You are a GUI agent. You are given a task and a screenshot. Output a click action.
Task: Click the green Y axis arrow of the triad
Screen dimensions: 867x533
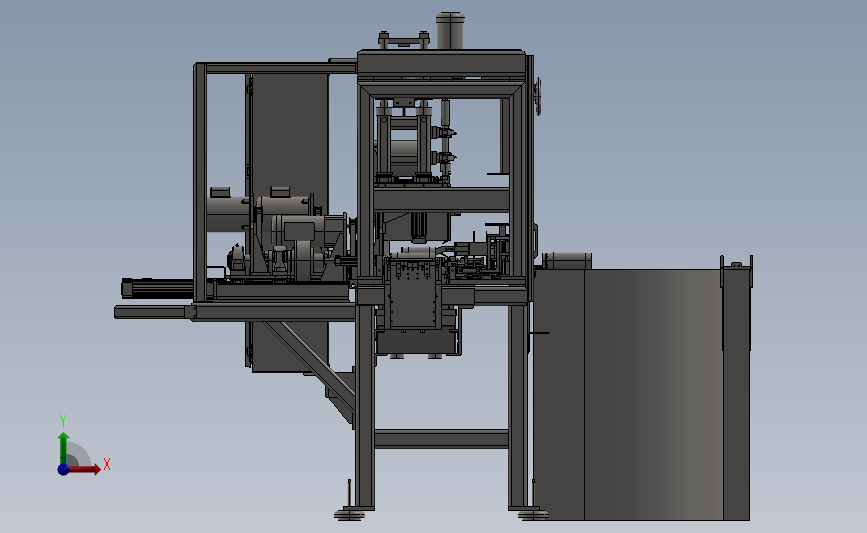click(63, 448)
